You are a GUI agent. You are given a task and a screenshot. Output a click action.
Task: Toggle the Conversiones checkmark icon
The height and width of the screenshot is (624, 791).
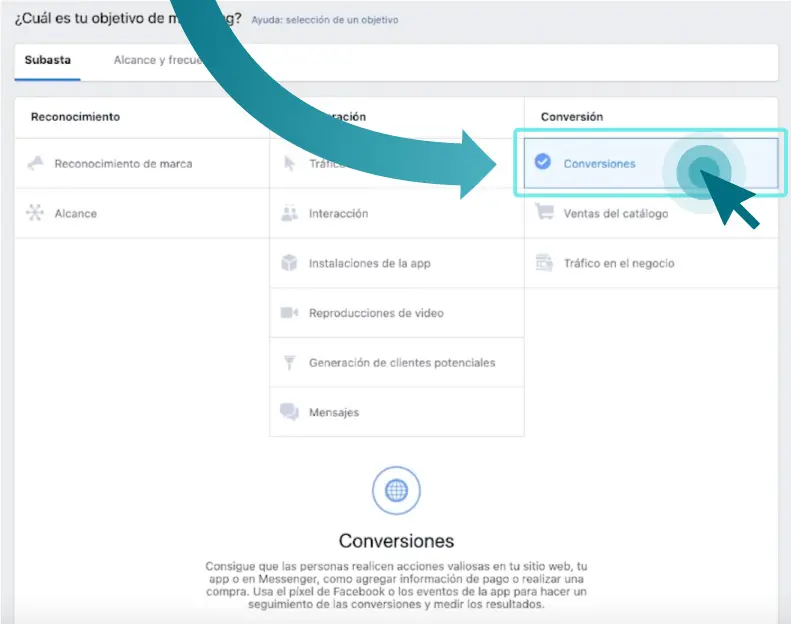coord(543,161)
